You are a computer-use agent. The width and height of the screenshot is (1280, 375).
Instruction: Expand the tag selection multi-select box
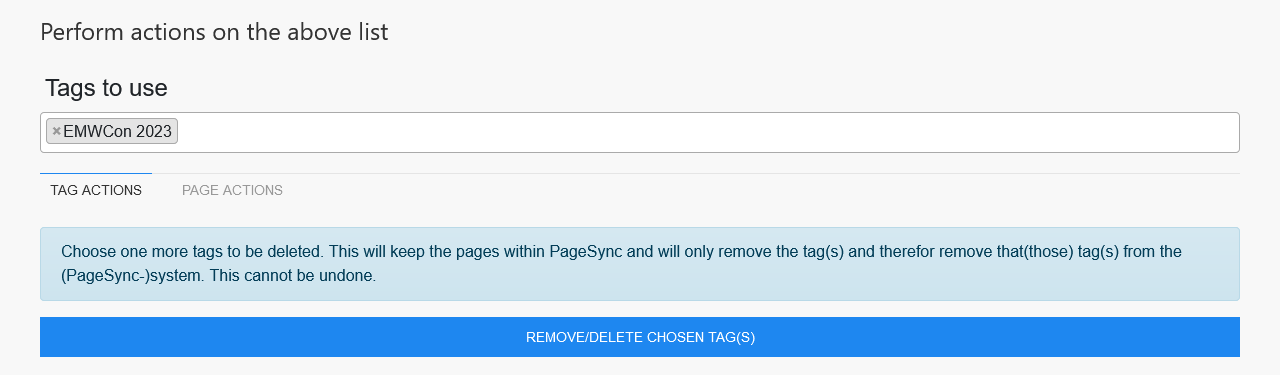[x=640, y=132]
